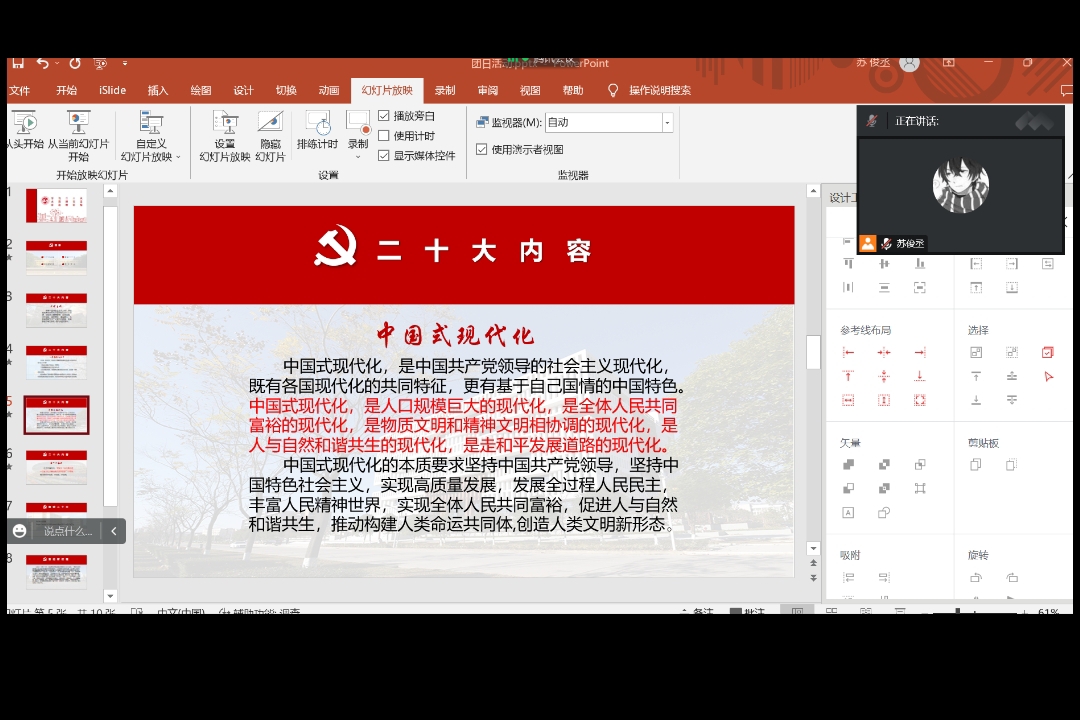Click the 中国式现代化 slide heading

[455, 335]
